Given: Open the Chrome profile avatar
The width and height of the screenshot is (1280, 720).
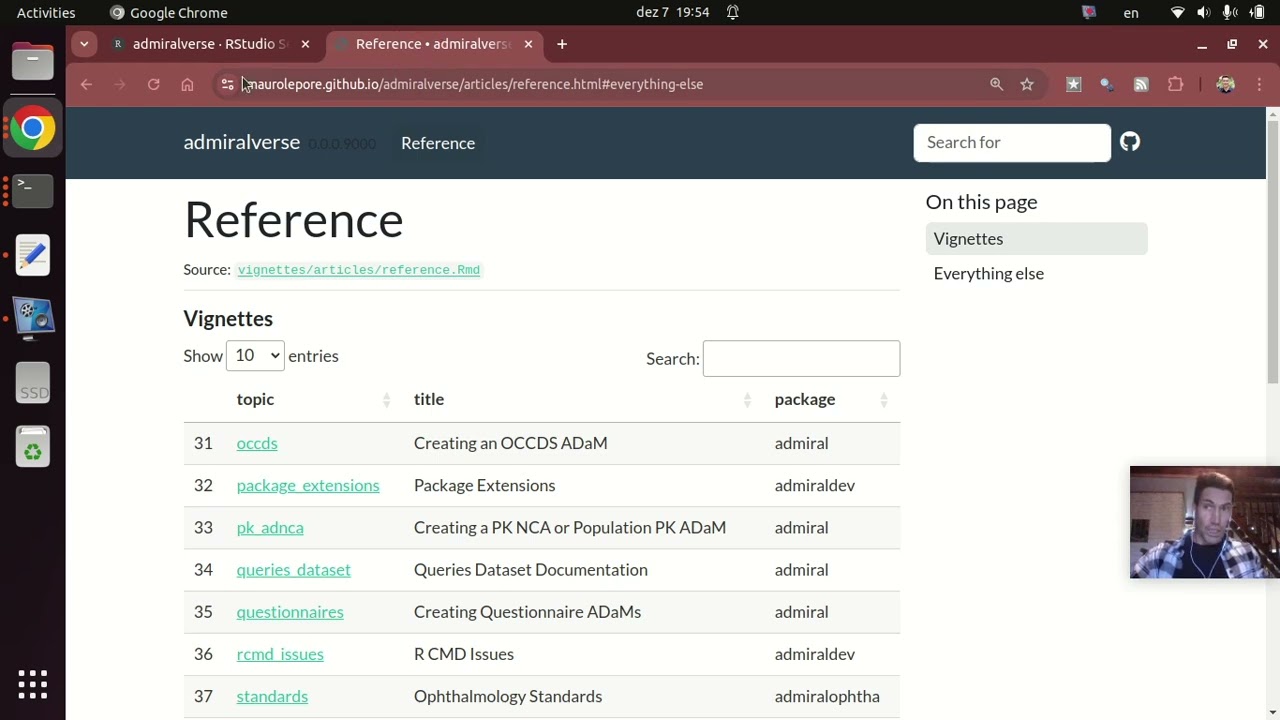Looking at the screenshot, I should [1225, 84].
